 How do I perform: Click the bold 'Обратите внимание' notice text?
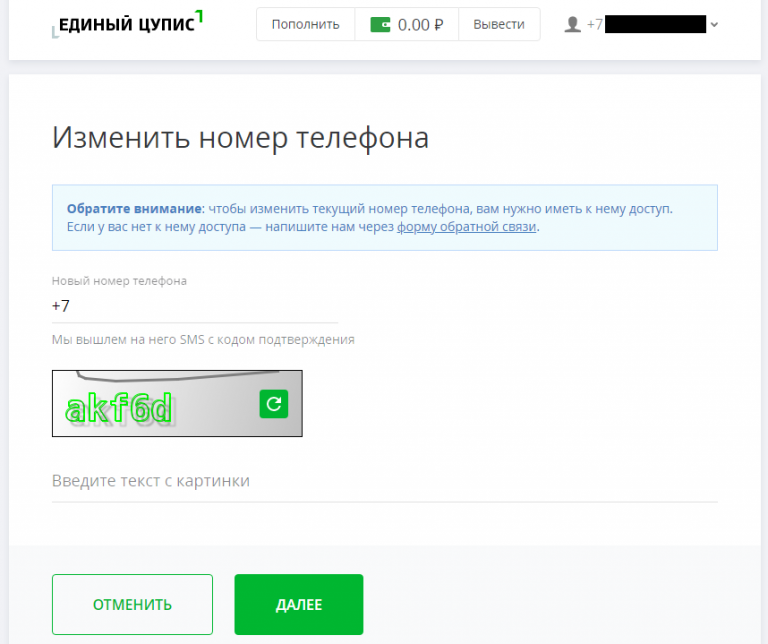tap(134, 209)
